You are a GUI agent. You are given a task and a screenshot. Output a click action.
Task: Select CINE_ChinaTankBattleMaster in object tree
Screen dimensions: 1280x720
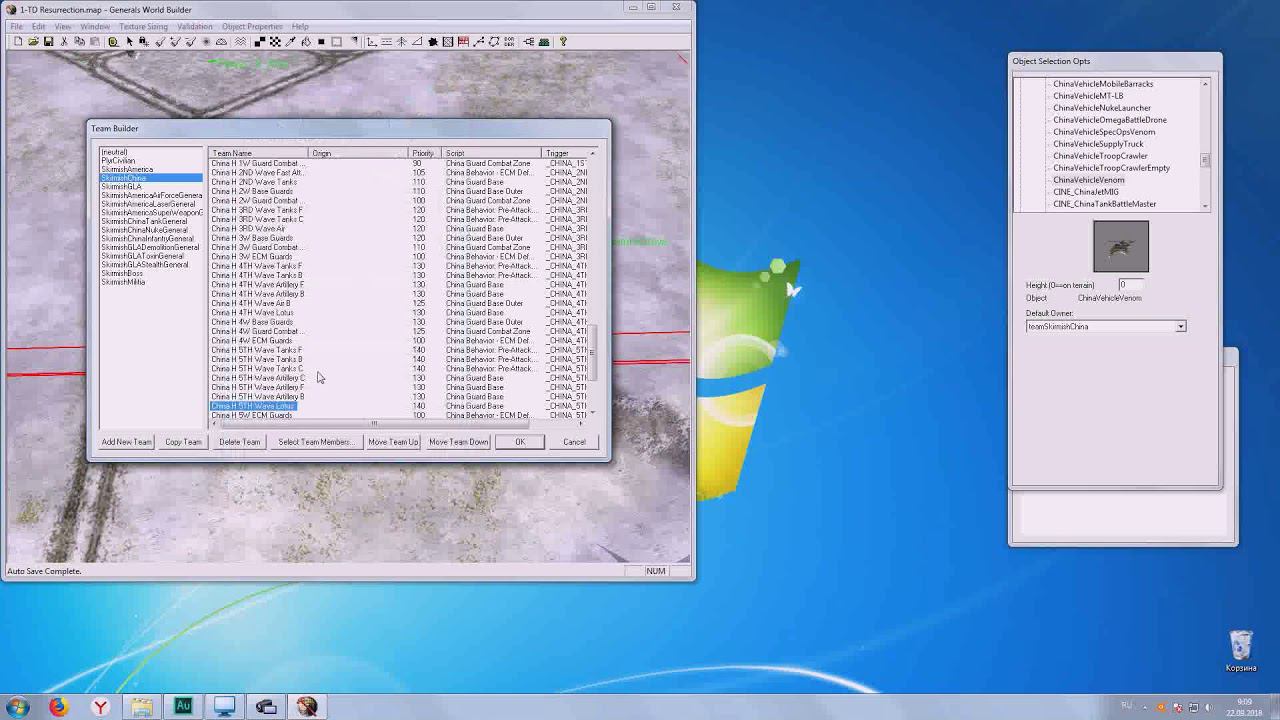tap(1104, 204)
